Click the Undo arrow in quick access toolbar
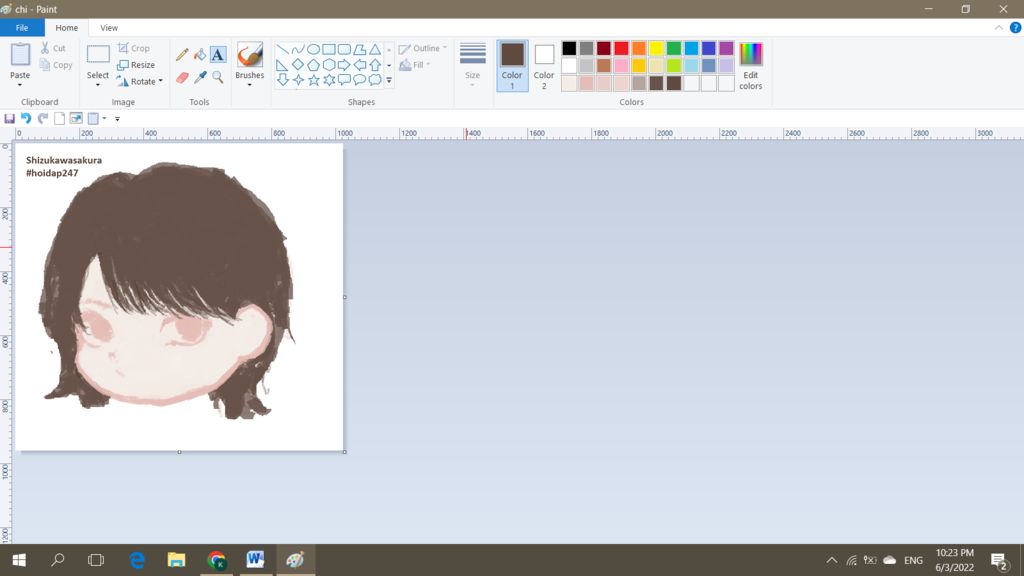Image resolution: width=1024 pixels, height=576 pixels. (x=26, y=118)
